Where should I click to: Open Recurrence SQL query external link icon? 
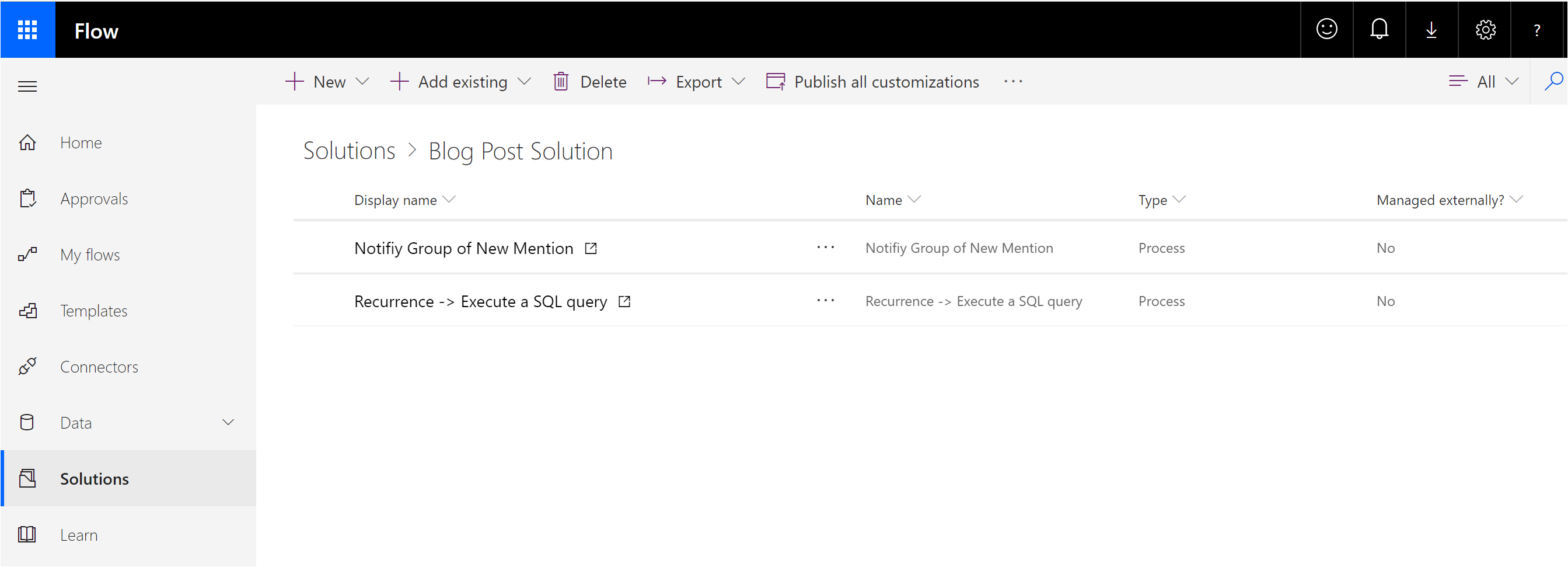point(624,301)
